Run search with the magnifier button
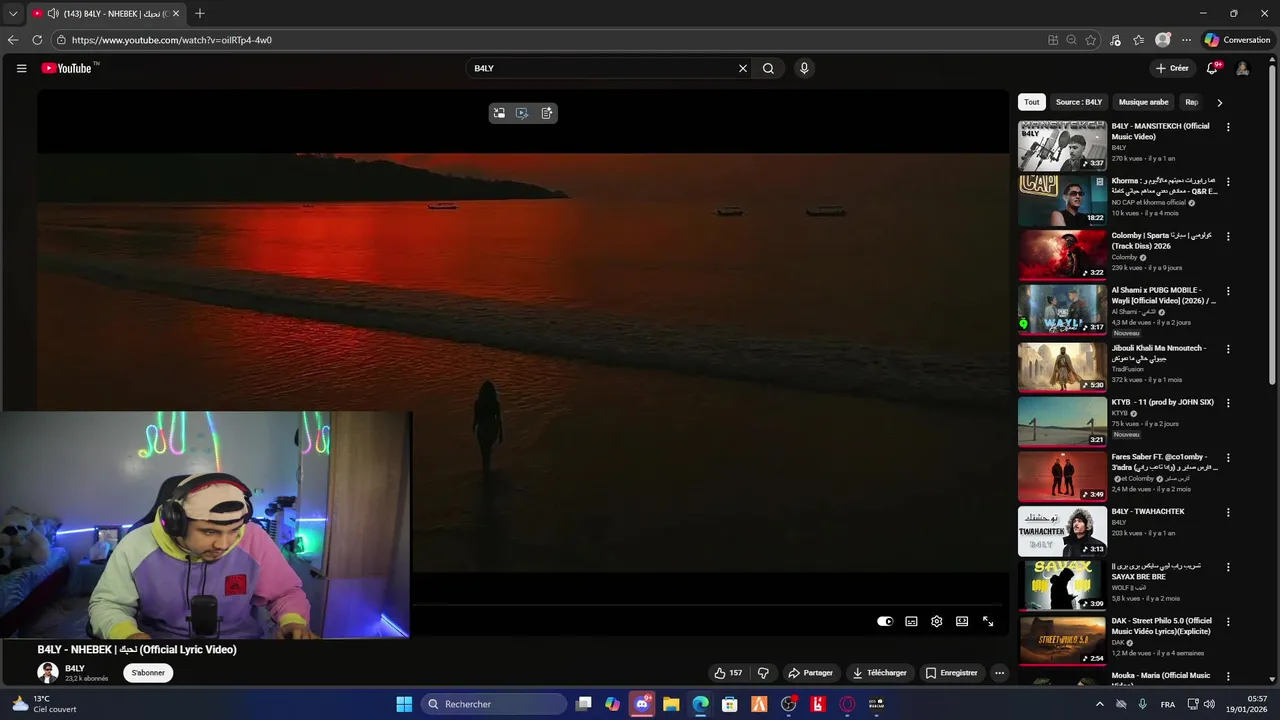The image size is (1280, 720). tap(768, 68)
